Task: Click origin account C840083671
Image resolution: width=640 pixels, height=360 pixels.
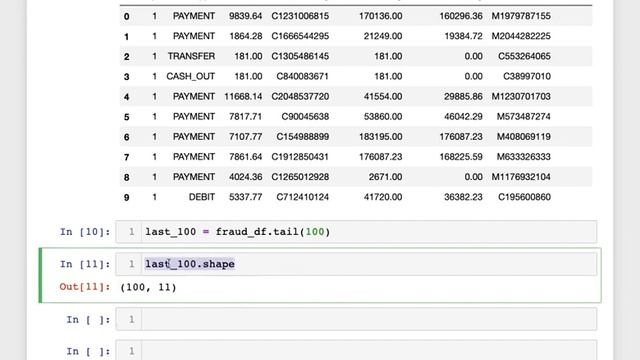Action: 302,76
